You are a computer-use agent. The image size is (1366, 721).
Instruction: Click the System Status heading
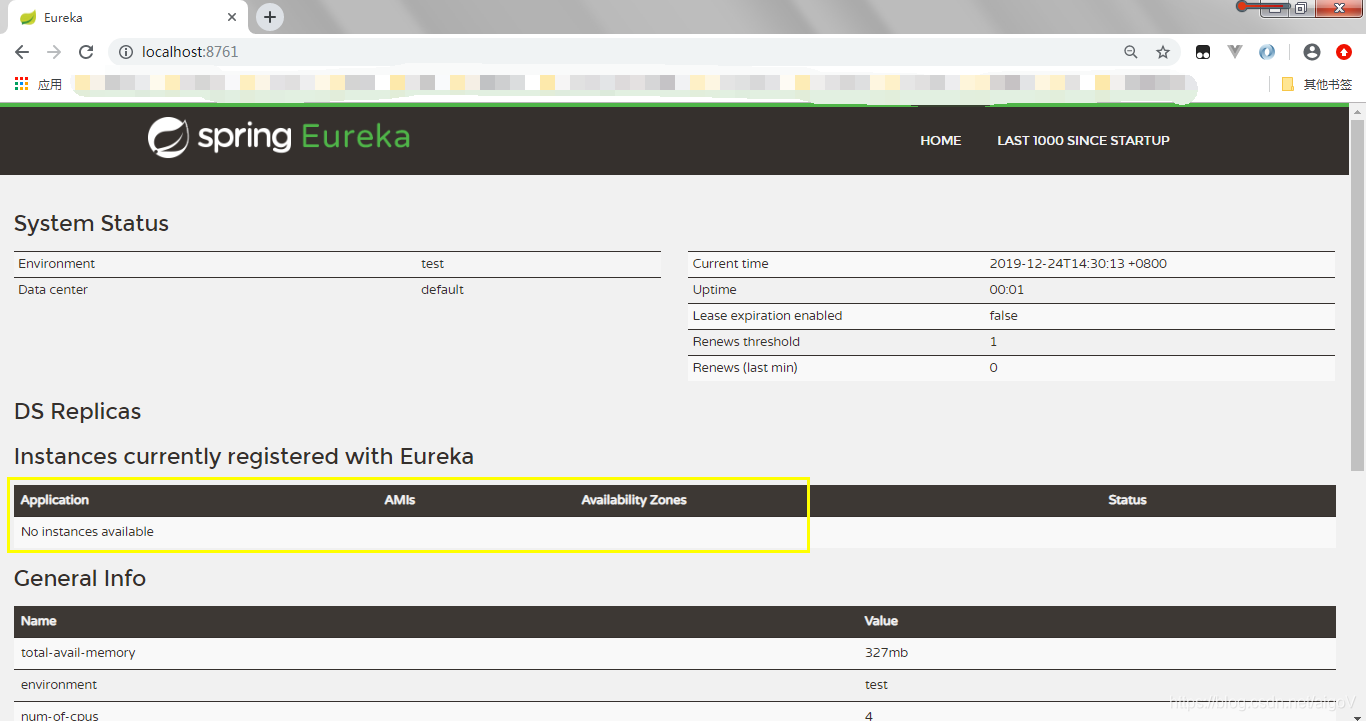pyautogui.click(x=91, y=224)
